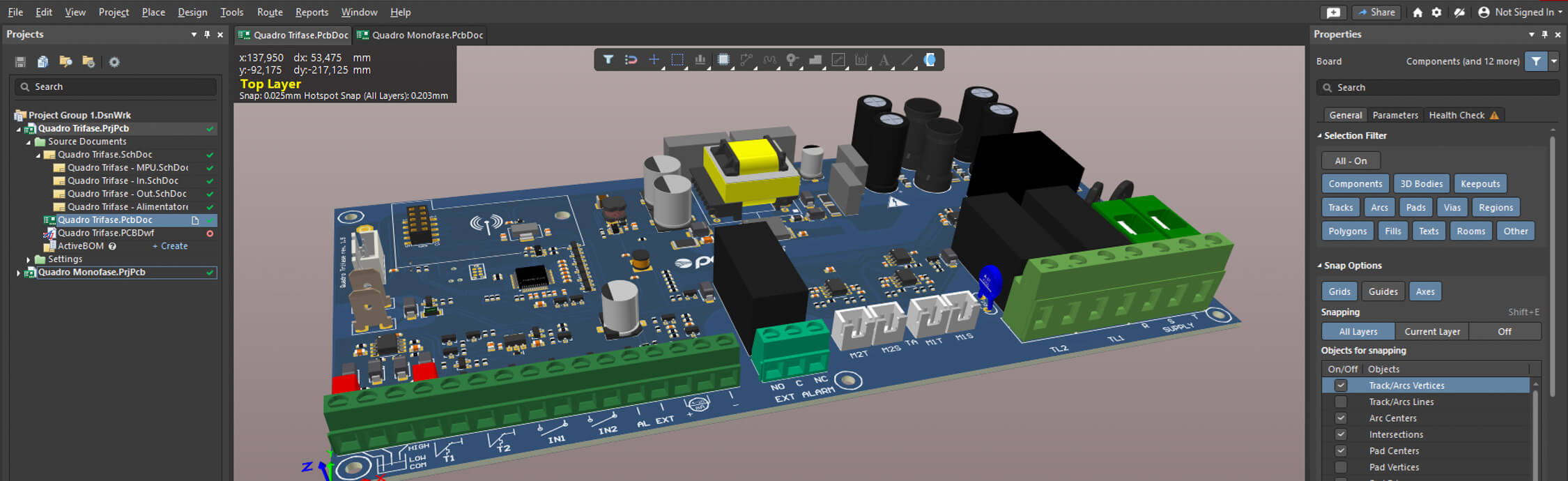Collapse the Quadro Trifase.PrjPcb project node
This screenshot has width=1568, height=481.
(19, 129)
